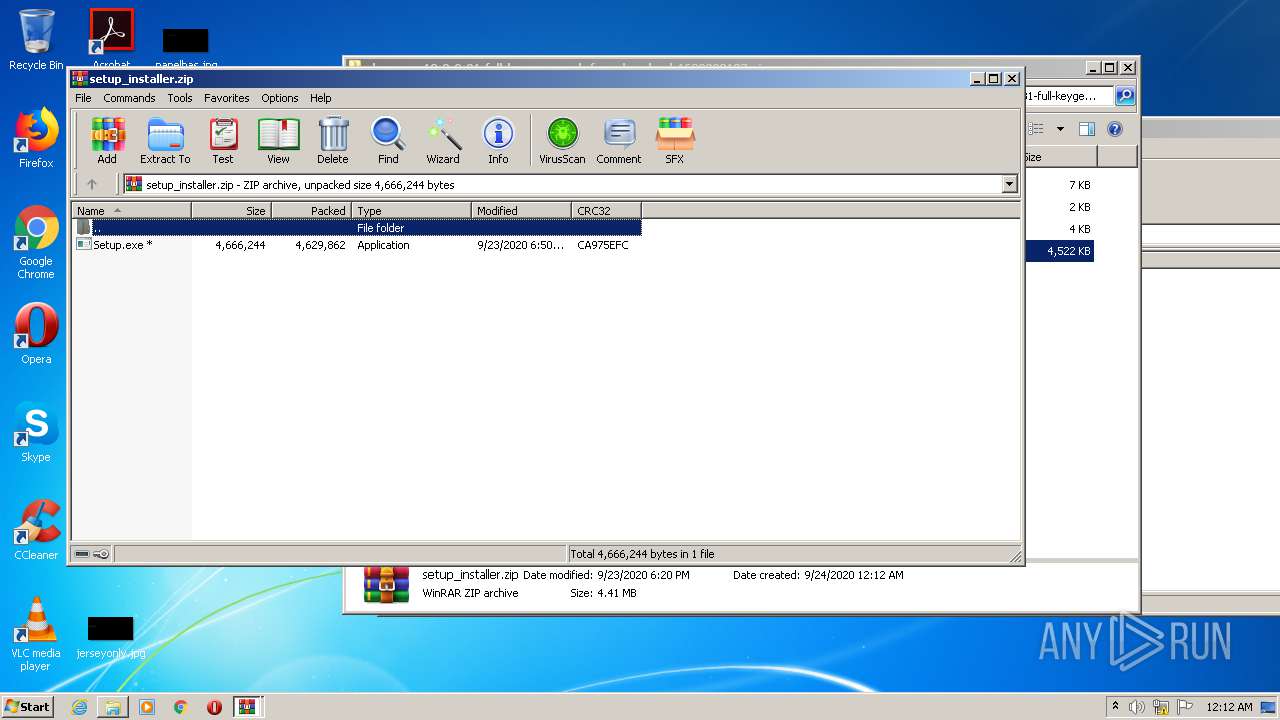Launch the Wizard wand tool
This screenshot has width=1280, height=720.
(443, 140)
